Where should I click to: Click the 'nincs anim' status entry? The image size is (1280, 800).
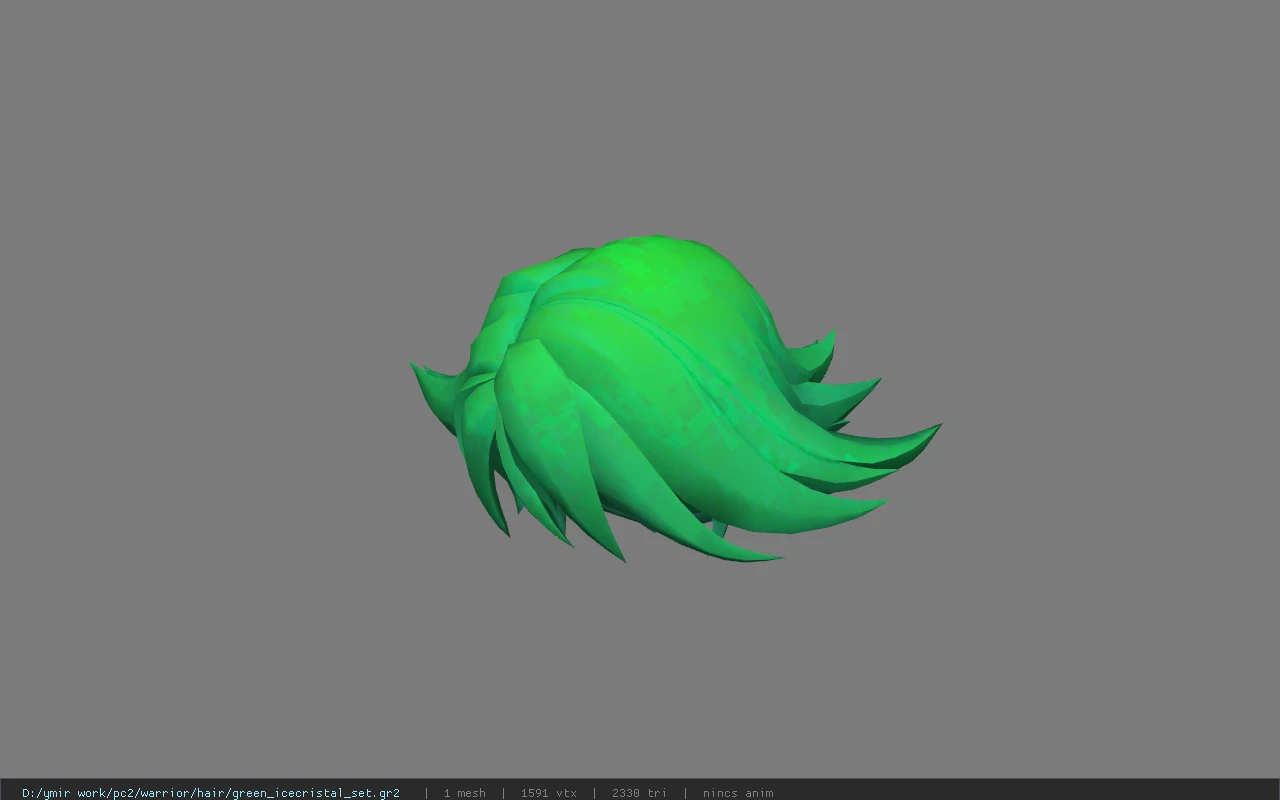pos(738,793)
